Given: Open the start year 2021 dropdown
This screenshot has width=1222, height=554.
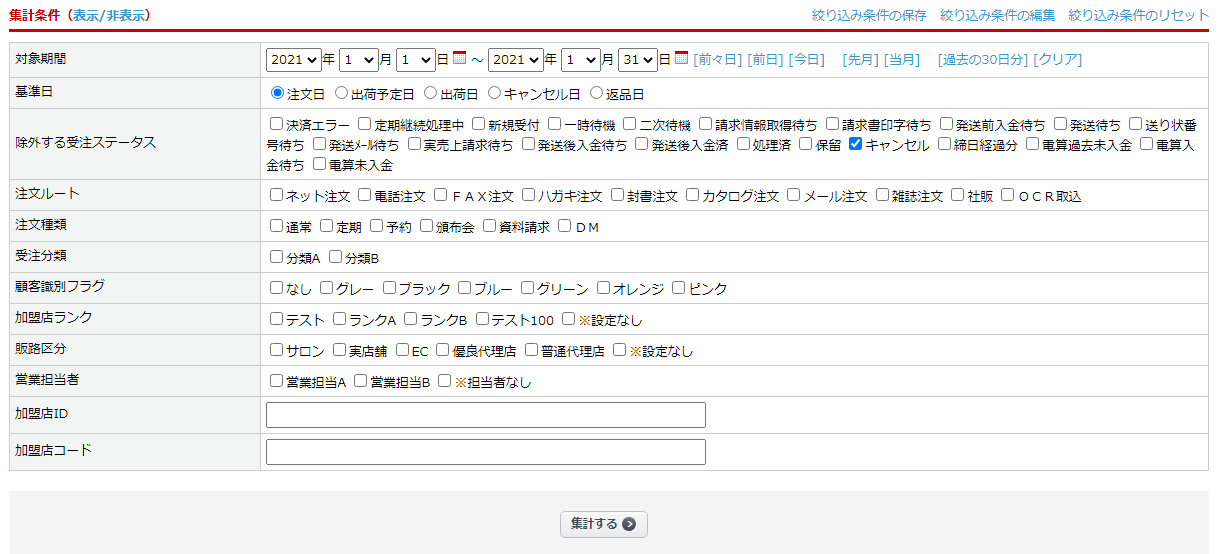Looking at the screenshot, I should 294,60.
